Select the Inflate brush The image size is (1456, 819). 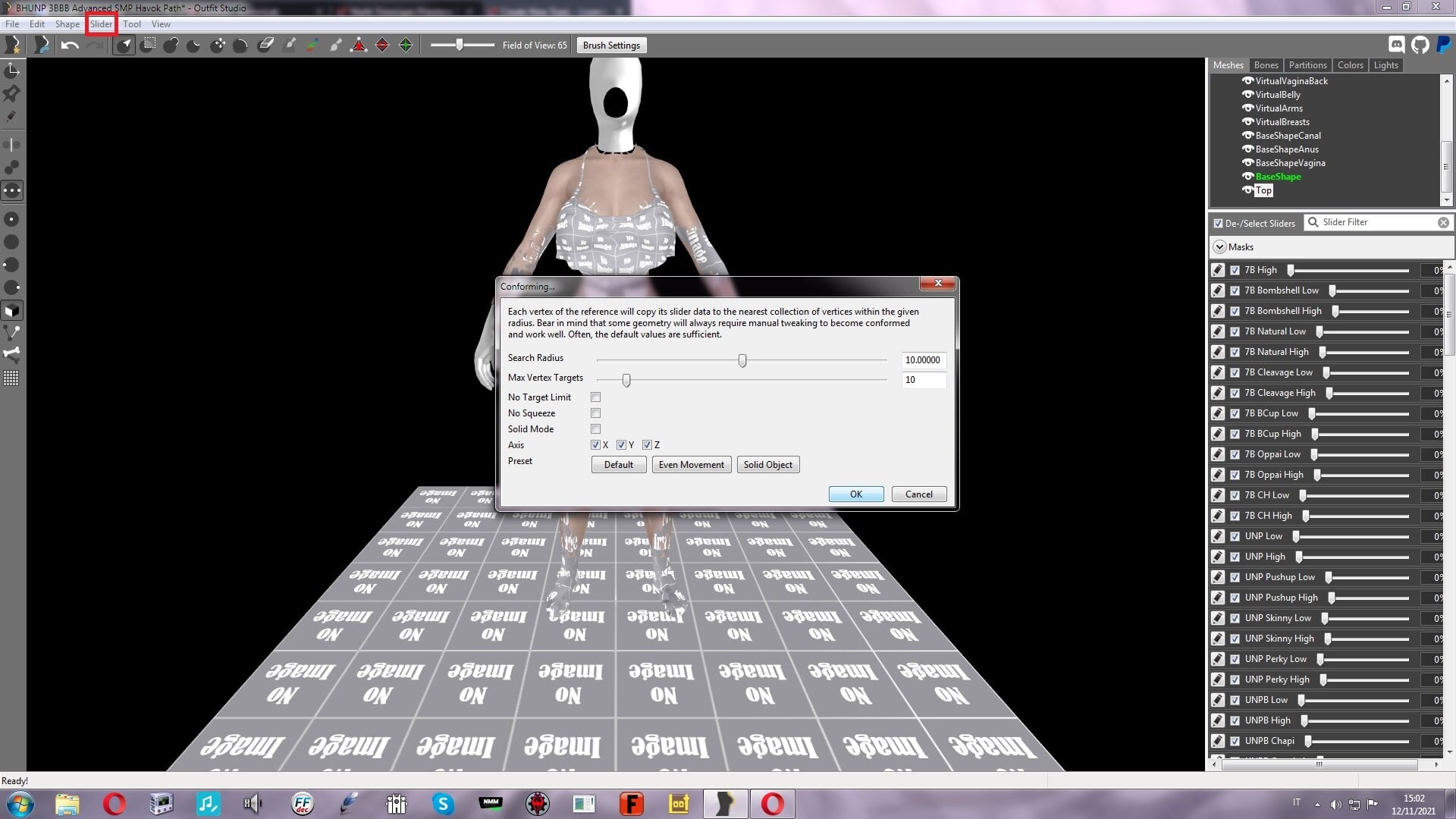pyautogui.click(x=171, y=45)
